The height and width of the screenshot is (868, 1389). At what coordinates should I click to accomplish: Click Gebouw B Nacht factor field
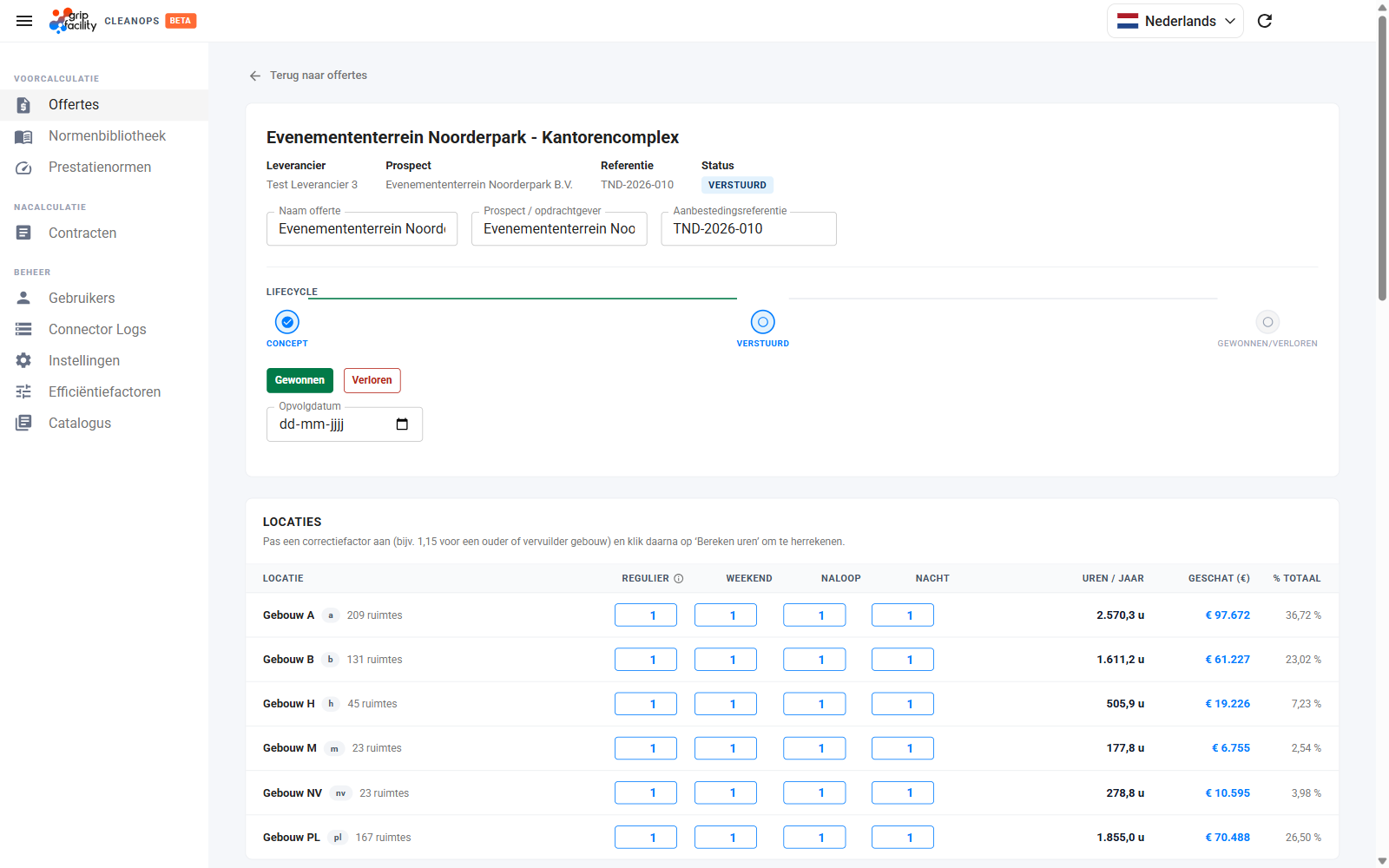(903, 660)
